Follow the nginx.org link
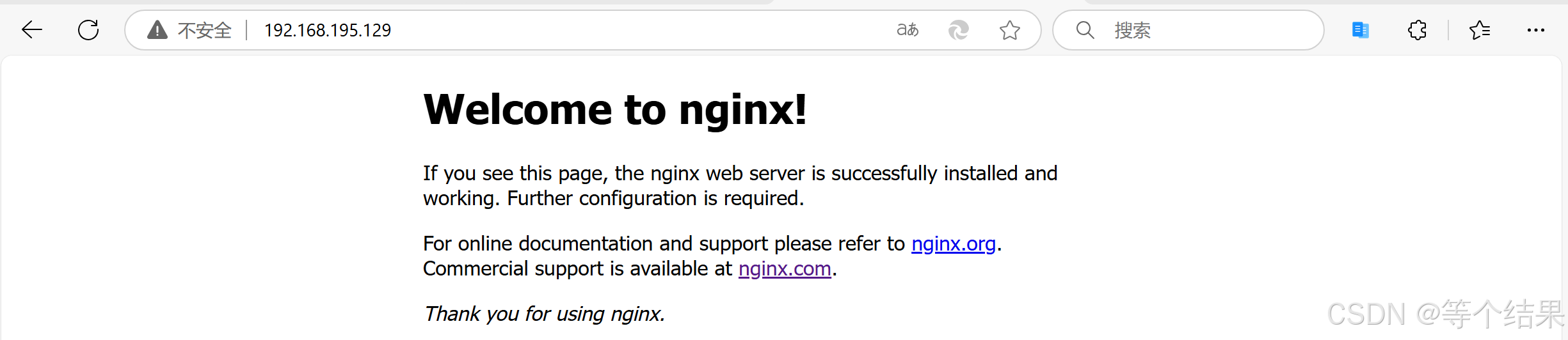This screenshot has width=1568, height=340. 954,243
